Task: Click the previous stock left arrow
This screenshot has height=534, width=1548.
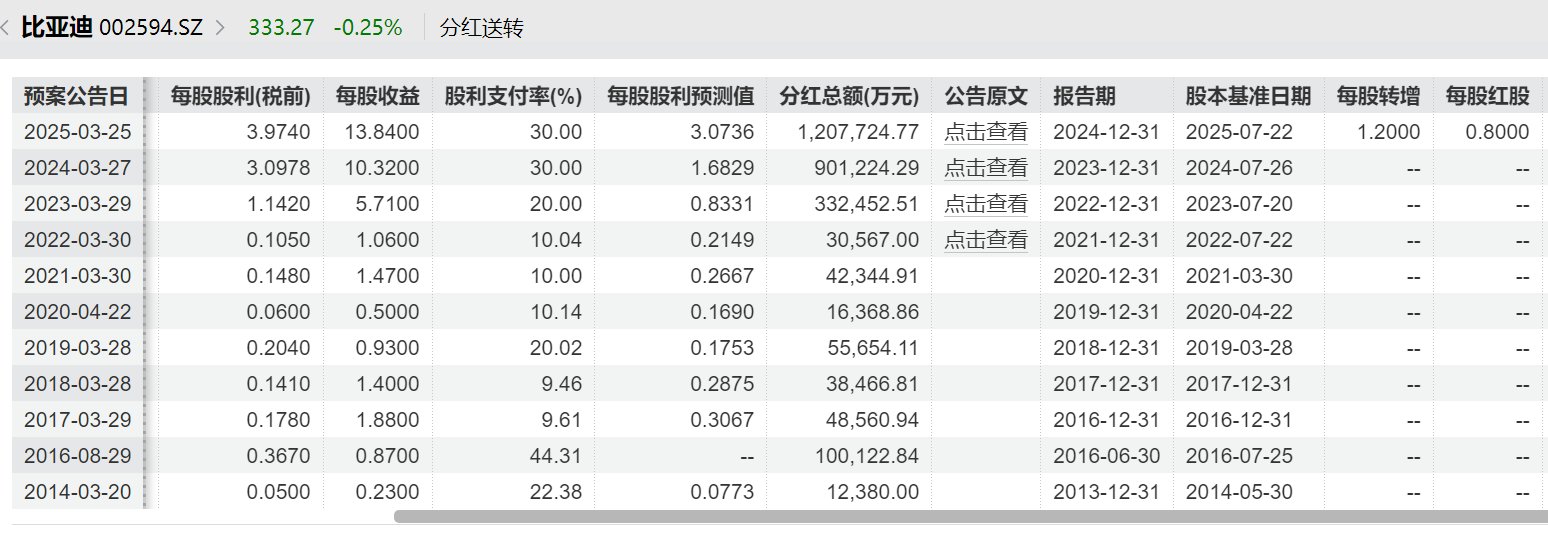Action: pos(6,28)
